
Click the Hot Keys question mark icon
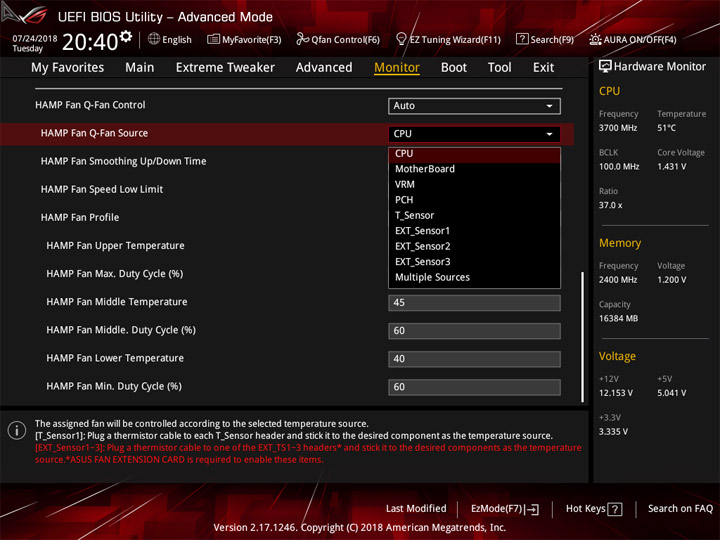[615, 509]
